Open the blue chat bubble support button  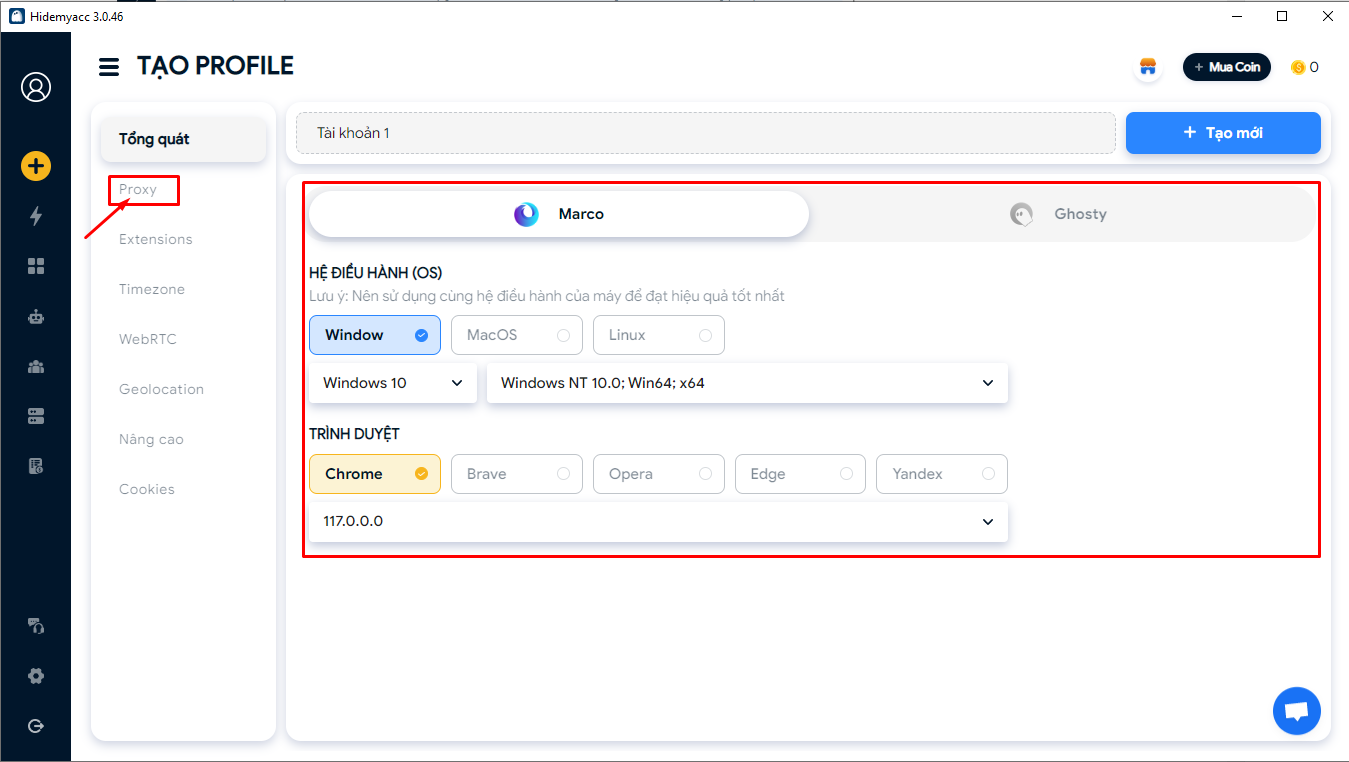click(x=1297, y=711)
